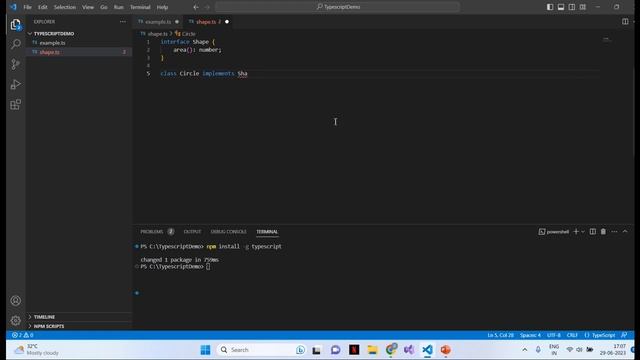Go forward with navigation arrow
Screen dimensions: 640x360
[207, 7]
